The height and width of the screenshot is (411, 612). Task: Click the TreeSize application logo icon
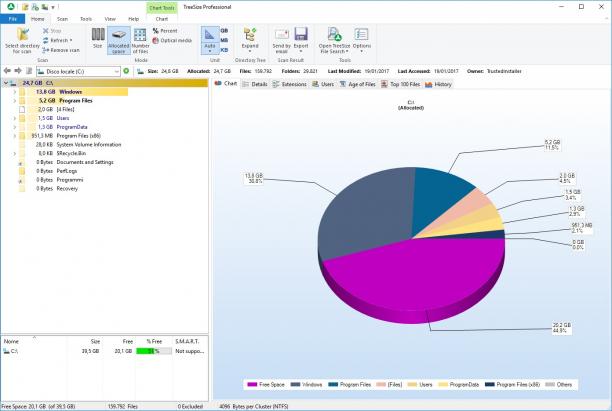click(11, 7)
